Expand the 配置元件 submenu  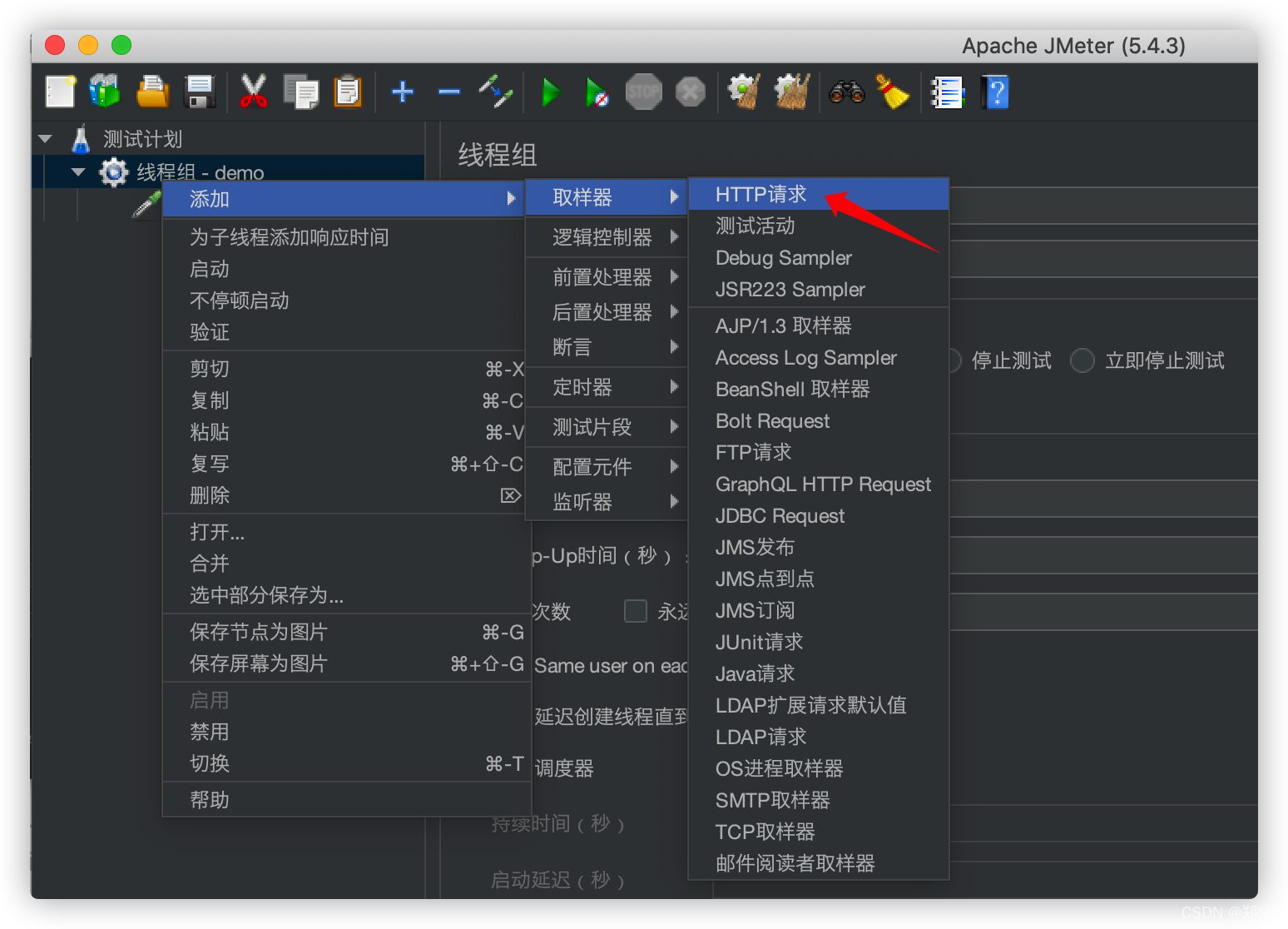pyautogui.click(x=606, y=467)
